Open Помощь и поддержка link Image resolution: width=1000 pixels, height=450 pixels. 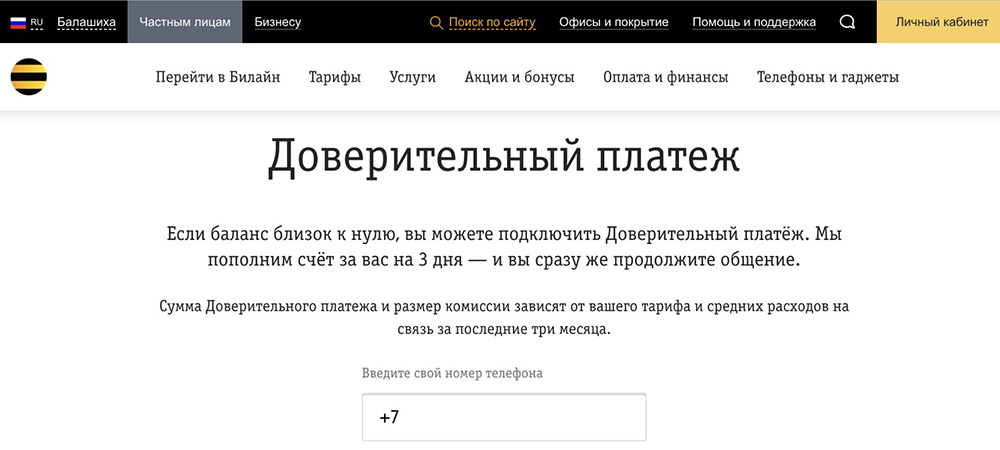tap(754, 22)
